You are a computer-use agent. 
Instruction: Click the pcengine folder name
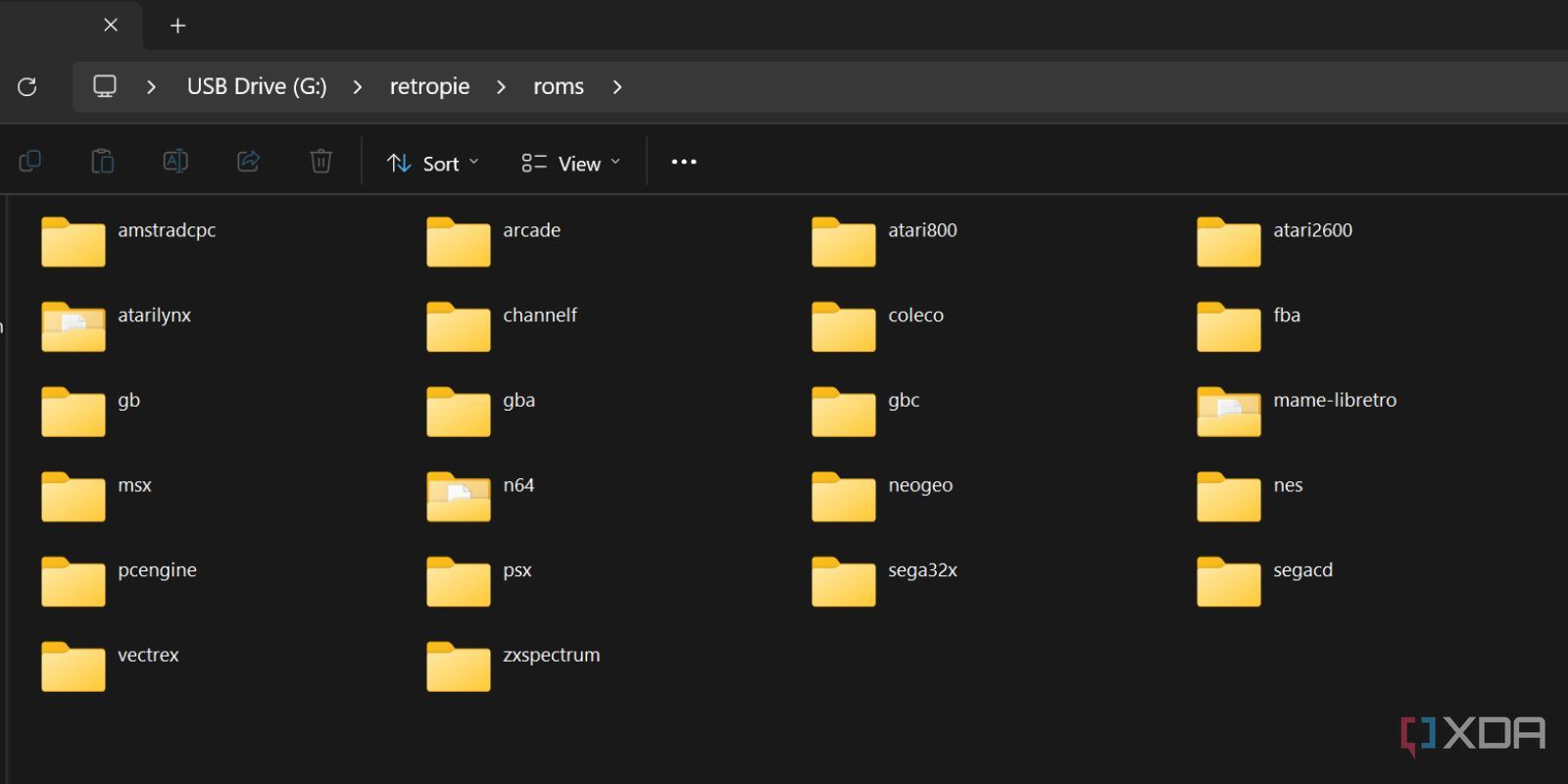pyautogui.click(x=157, y=570)
